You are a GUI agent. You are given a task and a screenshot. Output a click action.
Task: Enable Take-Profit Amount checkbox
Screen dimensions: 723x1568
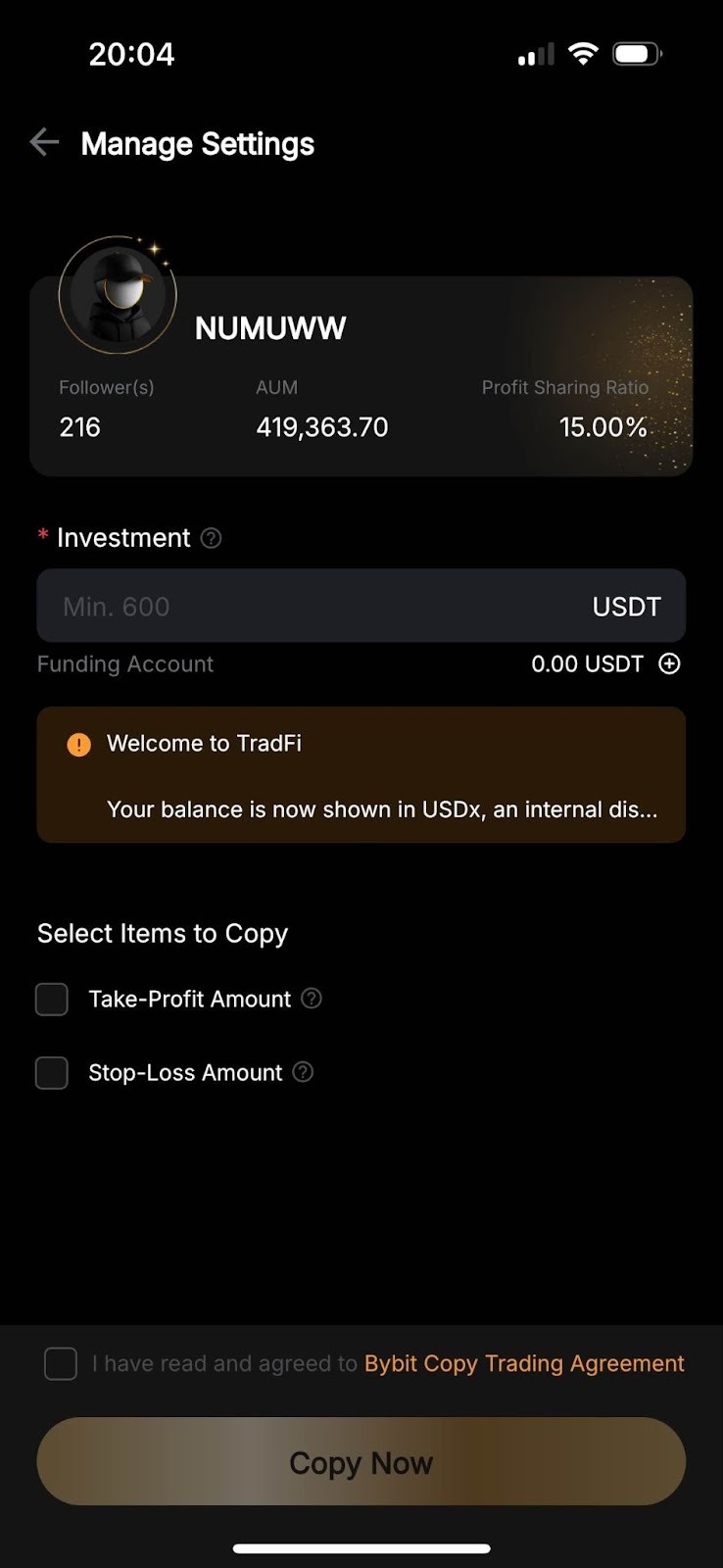[x=52, y=1000]
